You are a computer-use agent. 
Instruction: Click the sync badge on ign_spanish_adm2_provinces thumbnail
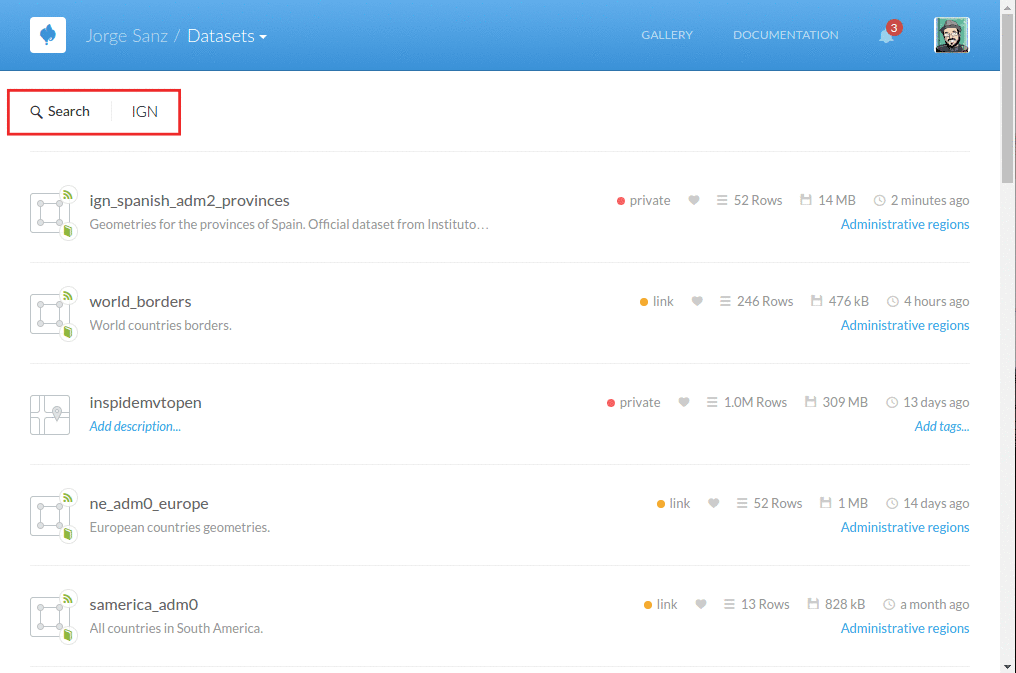click(x=66, y=193)
